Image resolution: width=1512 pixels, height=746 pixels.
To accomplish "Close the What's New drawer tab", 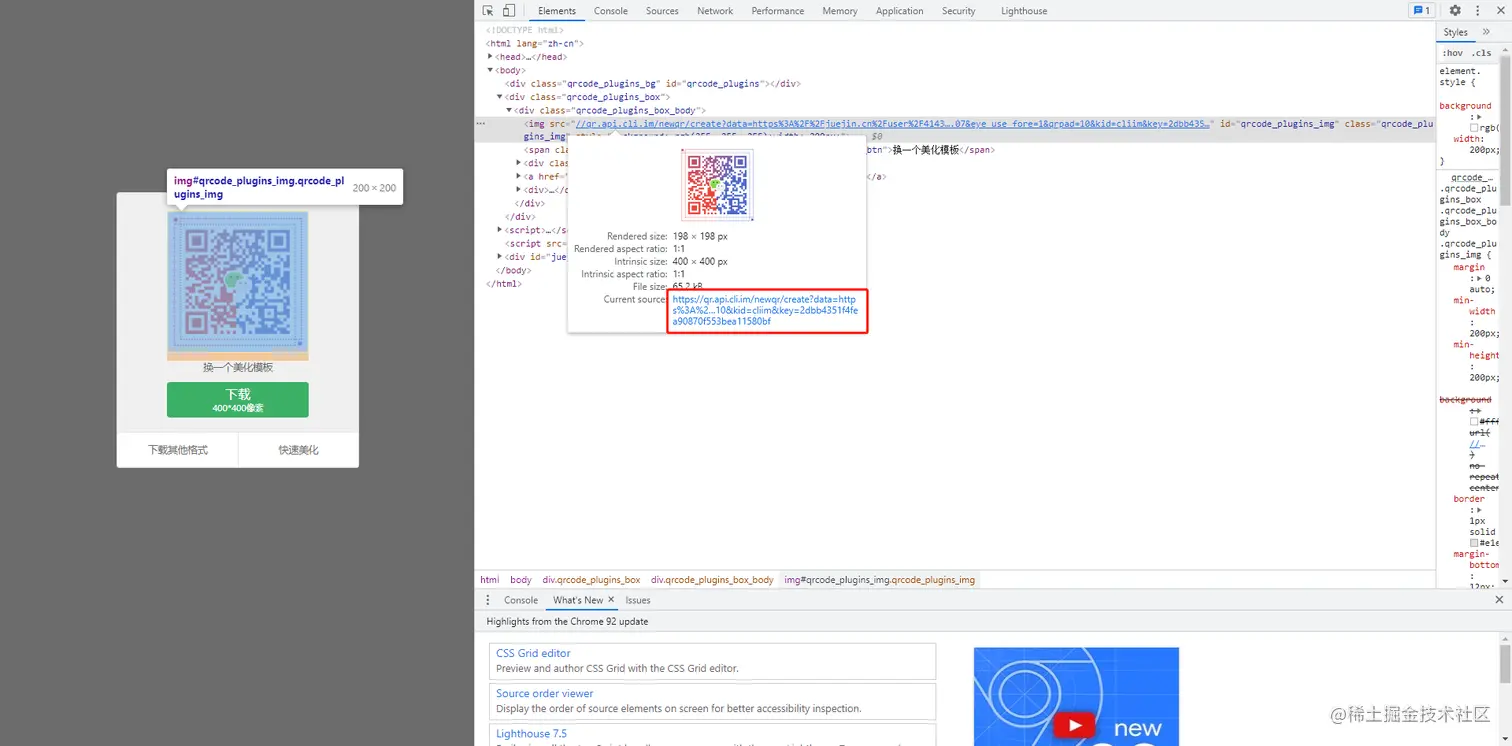I will (x=611, y=600).
